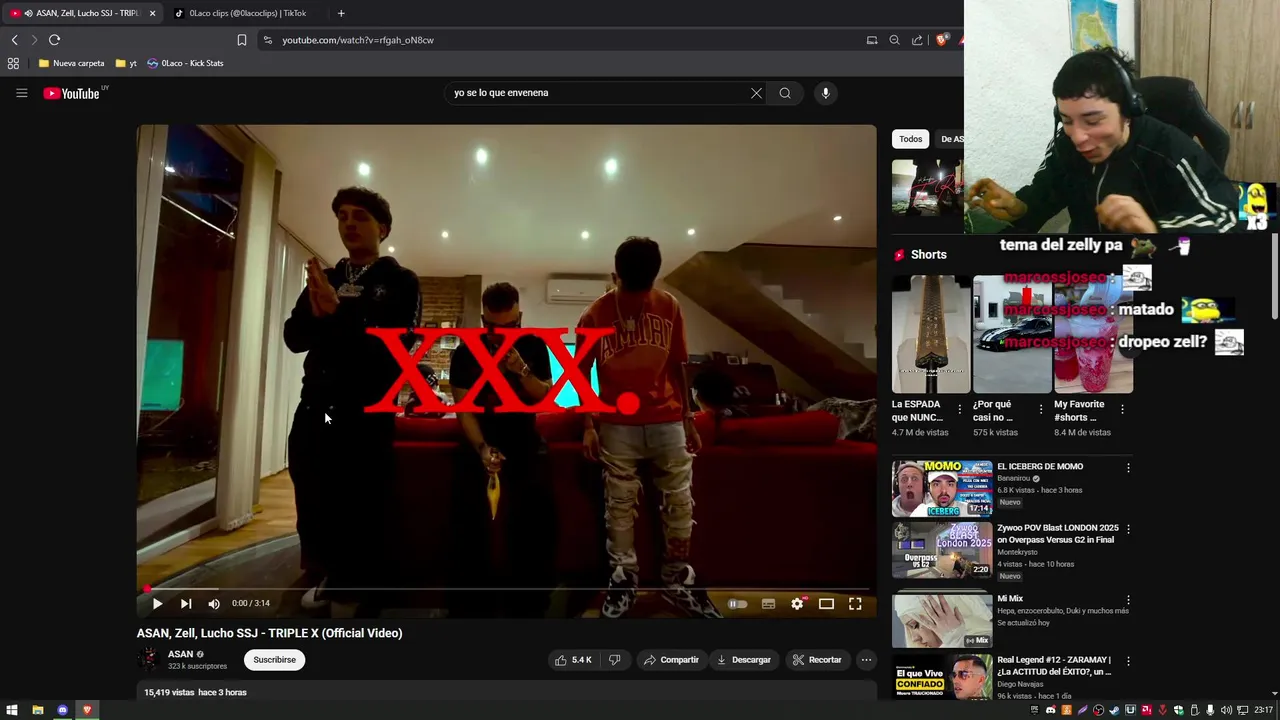Click the search magnifier button
The height and width of the screenshot is (720, 1280).
tap(785, 93)
